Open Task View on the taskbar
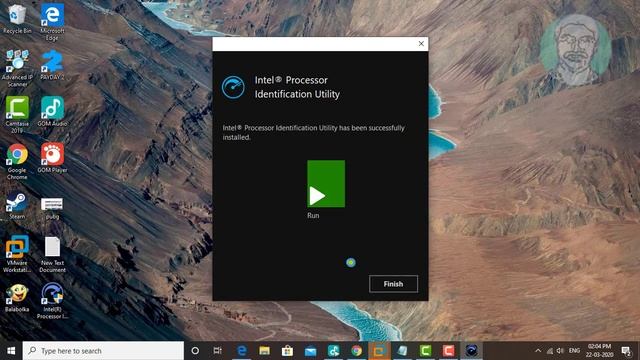Screen dimensions: 640x360 tap(218, 351)
